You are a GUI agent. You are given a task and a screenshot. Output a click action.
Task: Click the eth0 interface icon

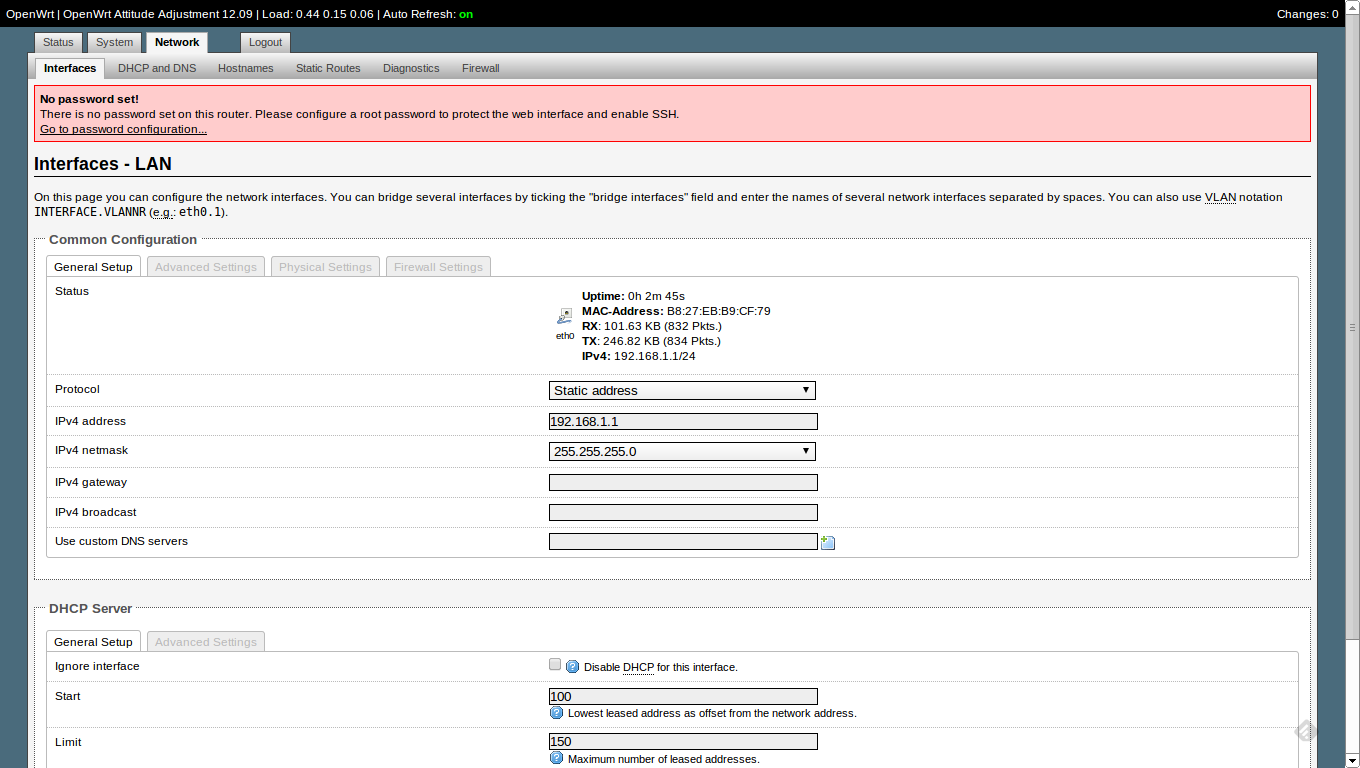[x=565, y=316]
